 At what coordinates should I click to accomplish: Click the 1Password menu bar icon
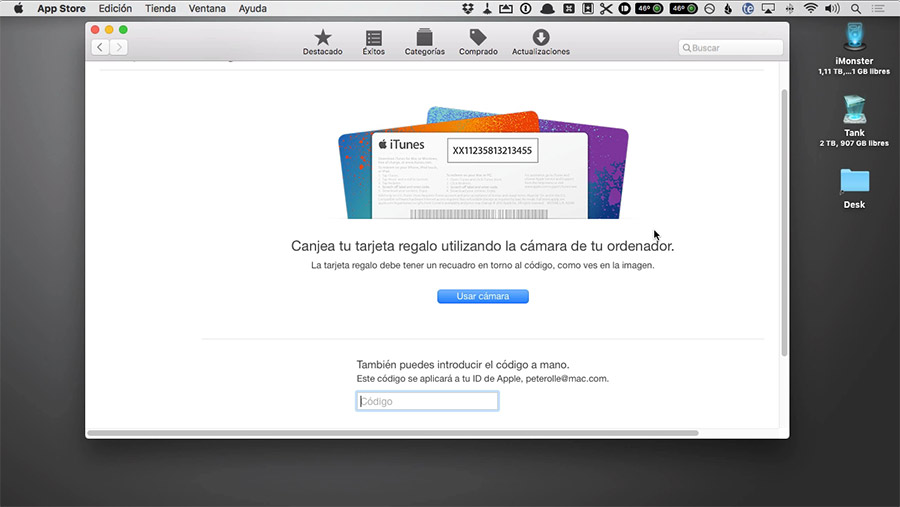click(526, 9)
